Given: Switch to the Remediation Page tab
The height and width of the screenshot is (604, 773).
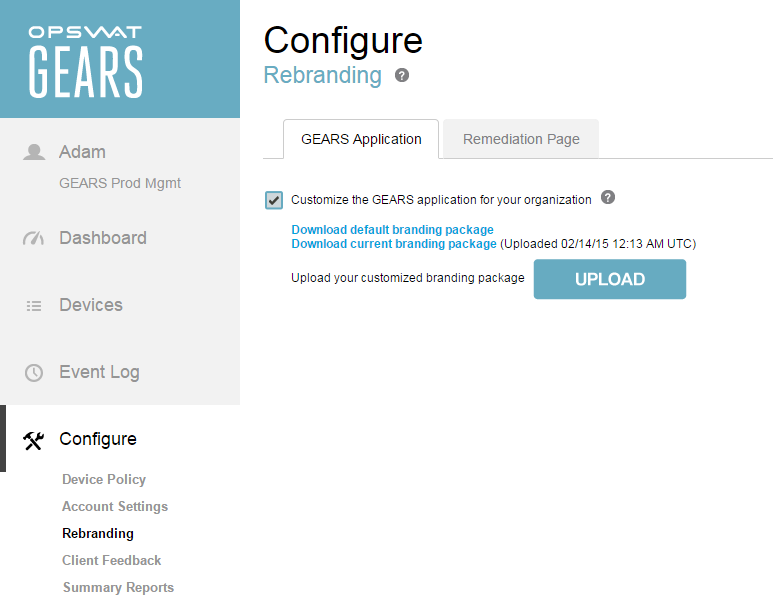Looking at the screenshot, I should pos(521,139).
